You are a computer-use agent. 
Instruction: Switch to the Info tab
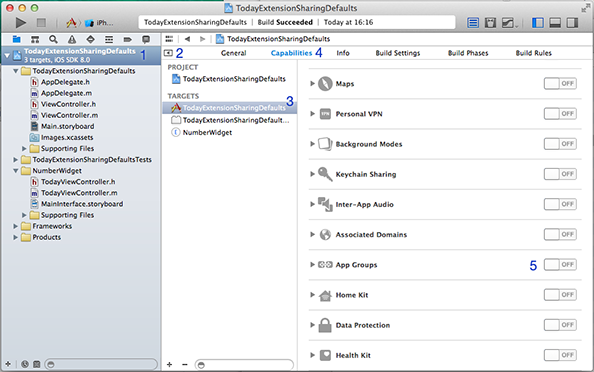(x=343, y=53)
